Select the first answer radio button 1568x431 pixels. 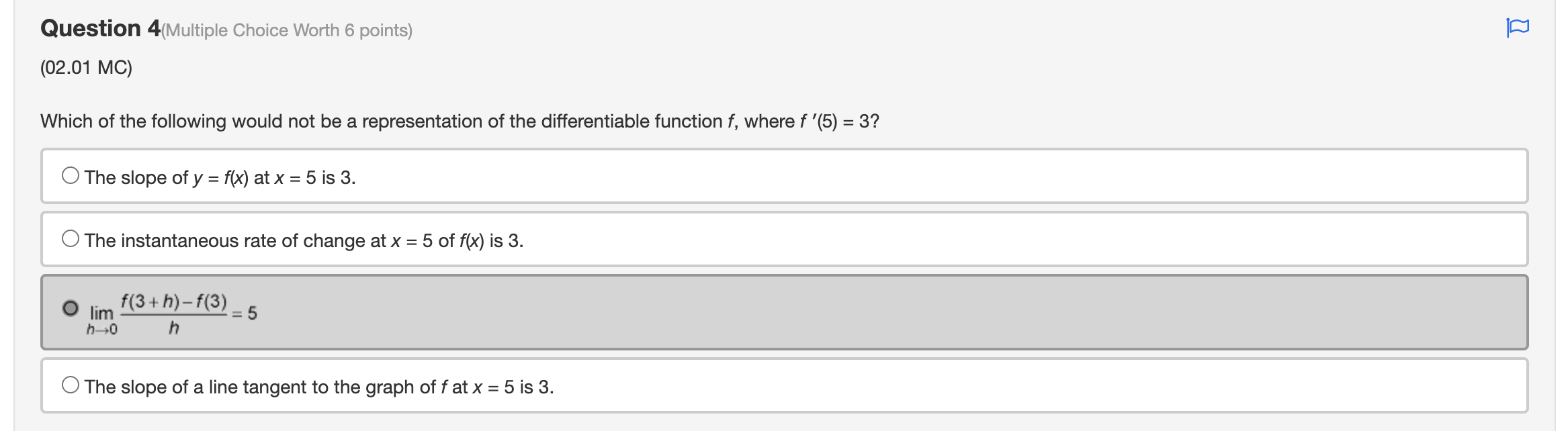69,175
